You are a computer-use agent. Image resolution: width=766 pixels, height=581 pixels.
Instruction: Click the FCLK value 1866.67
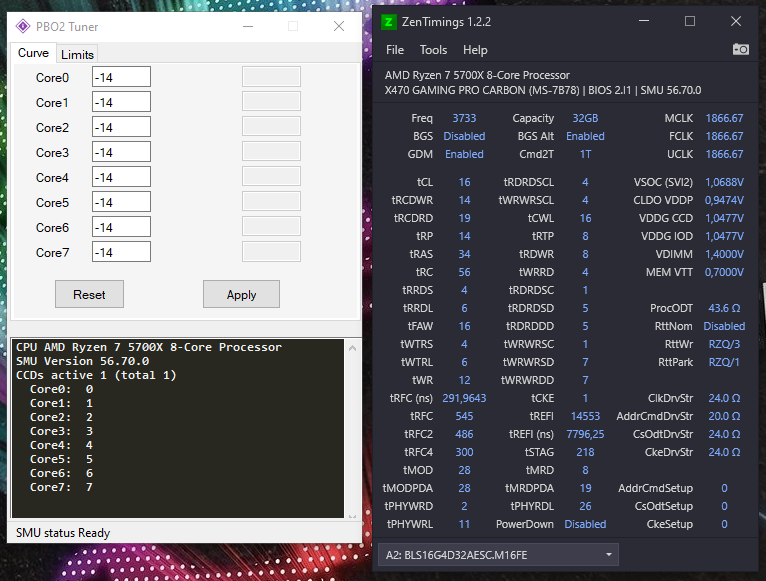(x=724, y=136)
